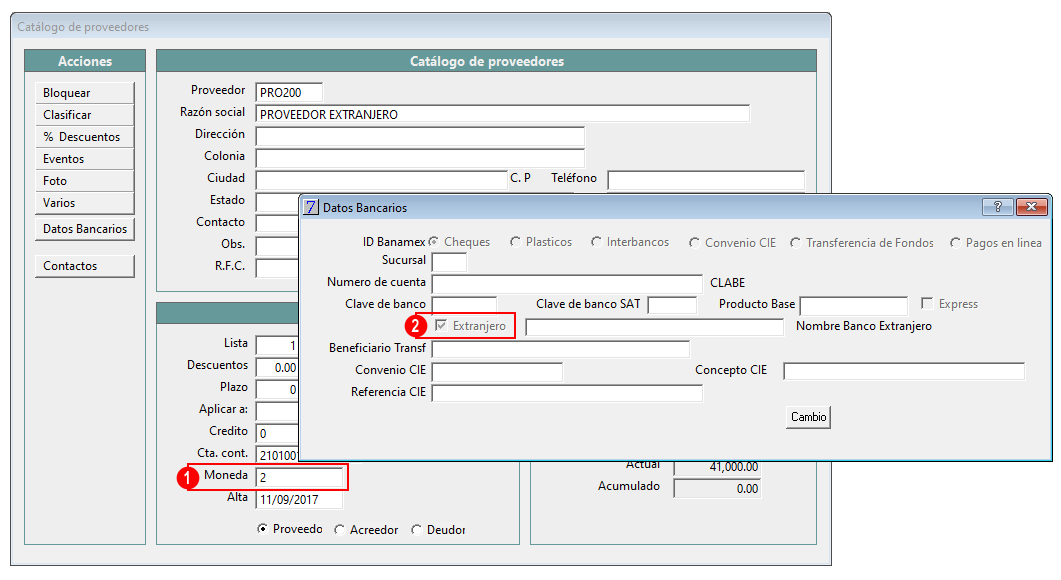Image resolution: width=1061 pixels, height=580 pixels.
Task: Click the CLABE label
Action: coord(727,283)
